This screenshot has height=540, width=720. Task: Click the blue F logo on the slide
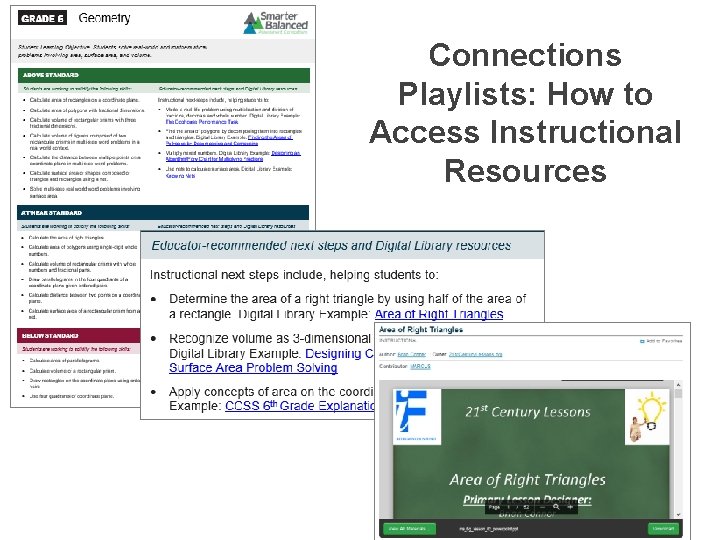[x=416, y=417]
